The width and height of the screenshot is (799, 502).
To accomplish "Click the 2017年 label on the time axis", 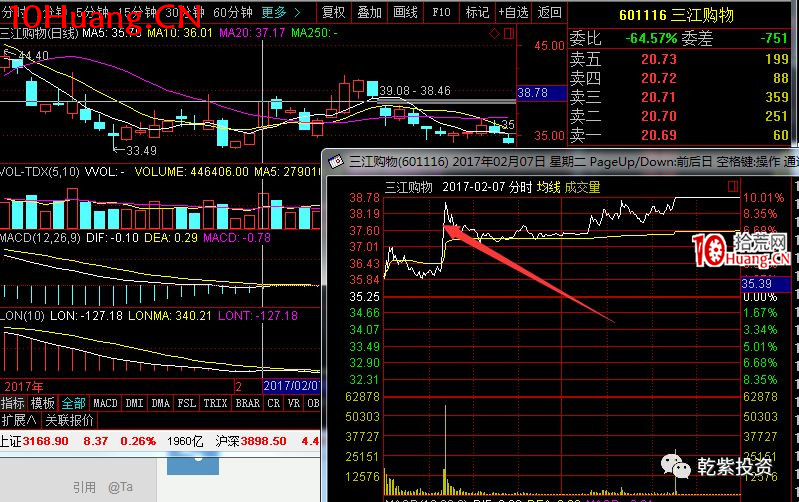I will pos(23,386).
